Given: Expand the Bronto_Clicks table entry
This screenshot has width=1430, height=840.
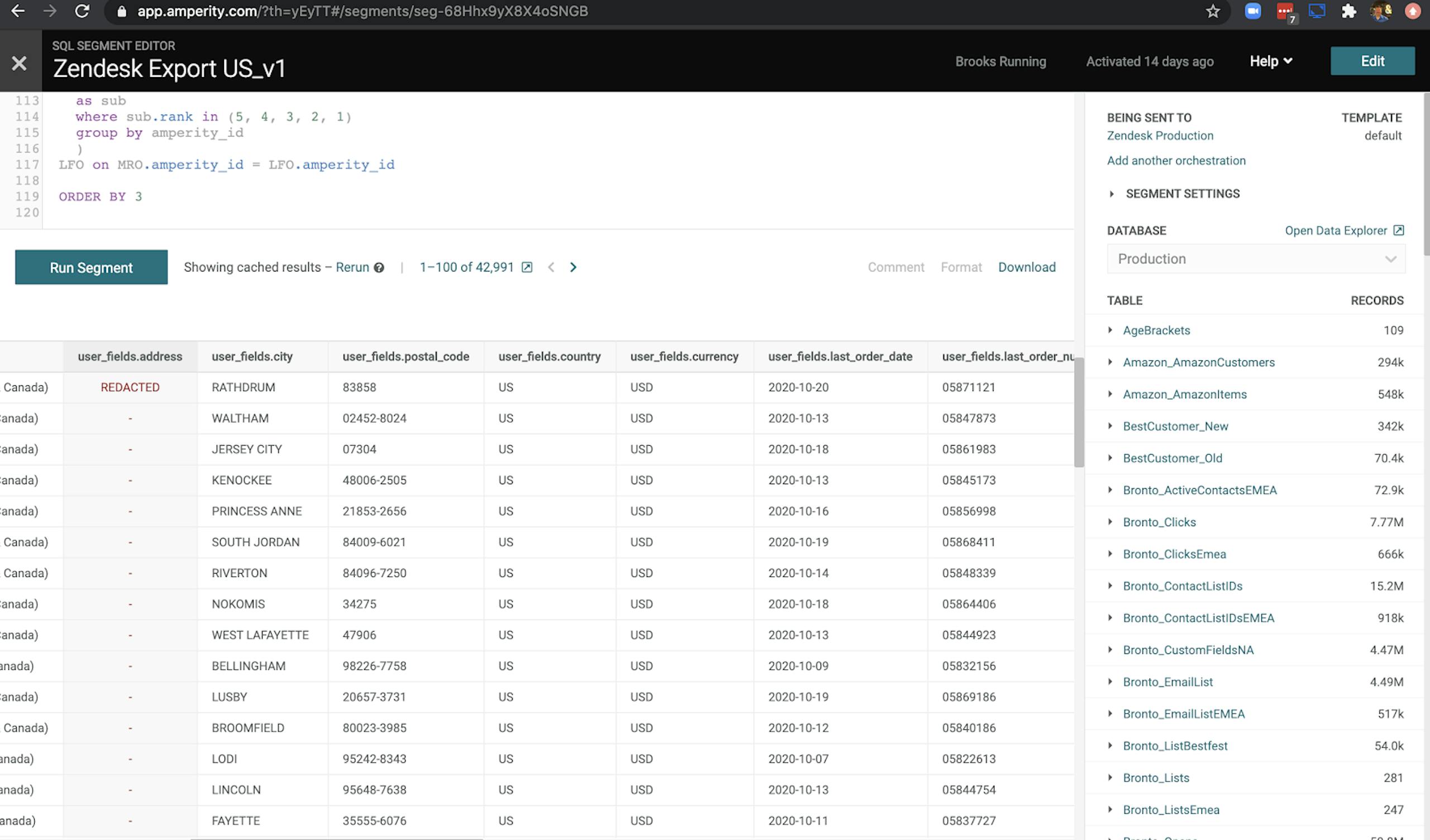Looking at the screenshot, I should point(1110,522).
